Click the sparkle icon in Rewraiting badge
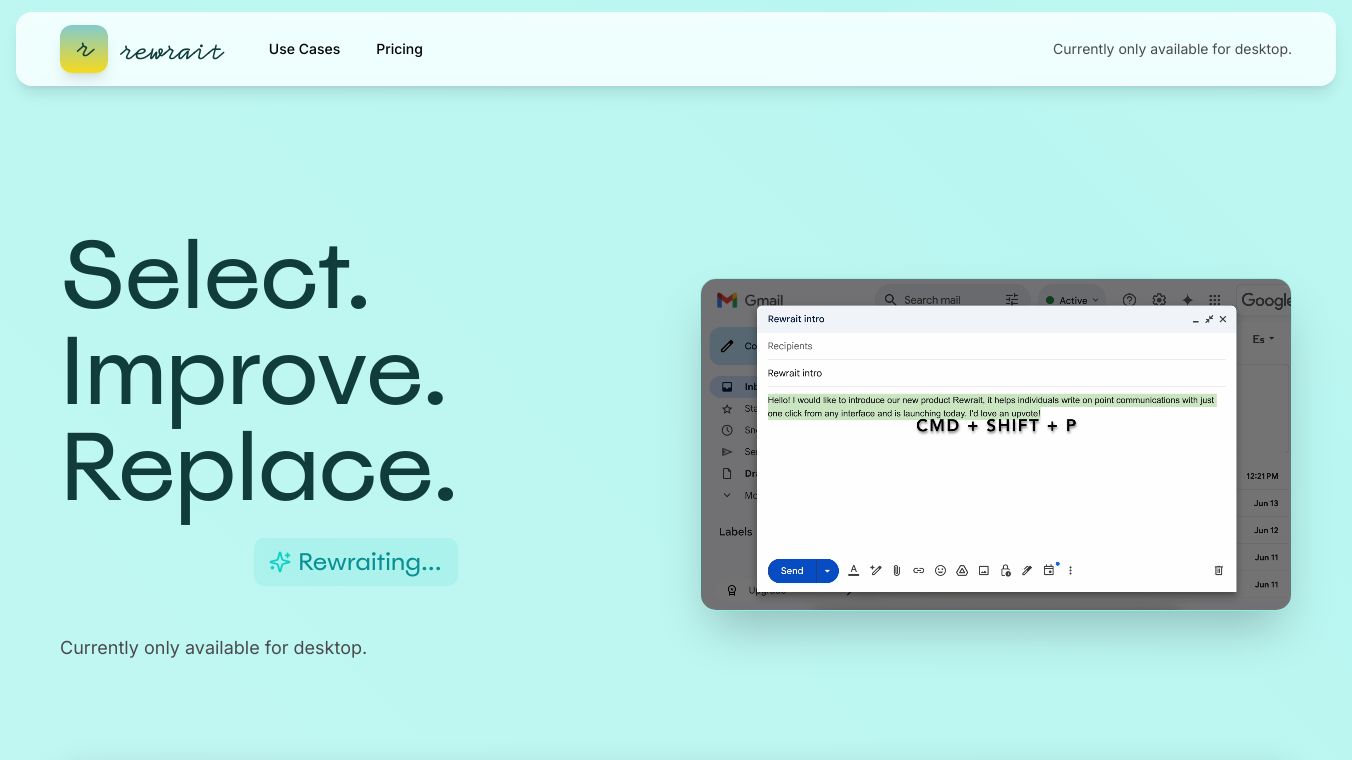Image resolution: width=1352 pixels, height=760 pixels. coord(280,562)
